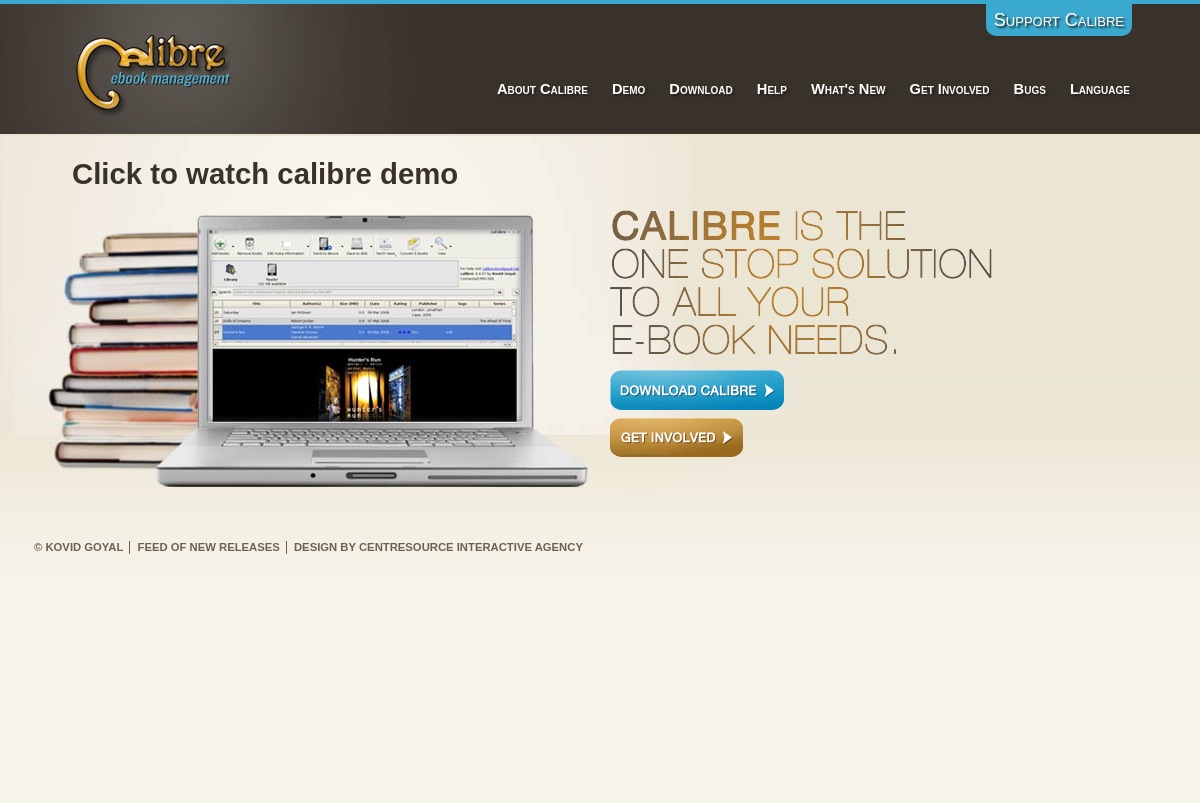This screenshot has width=1200, height=803.
Task: Click the 'Calibre is the one stop solution' tagline
Action: (x=801, y=283)
